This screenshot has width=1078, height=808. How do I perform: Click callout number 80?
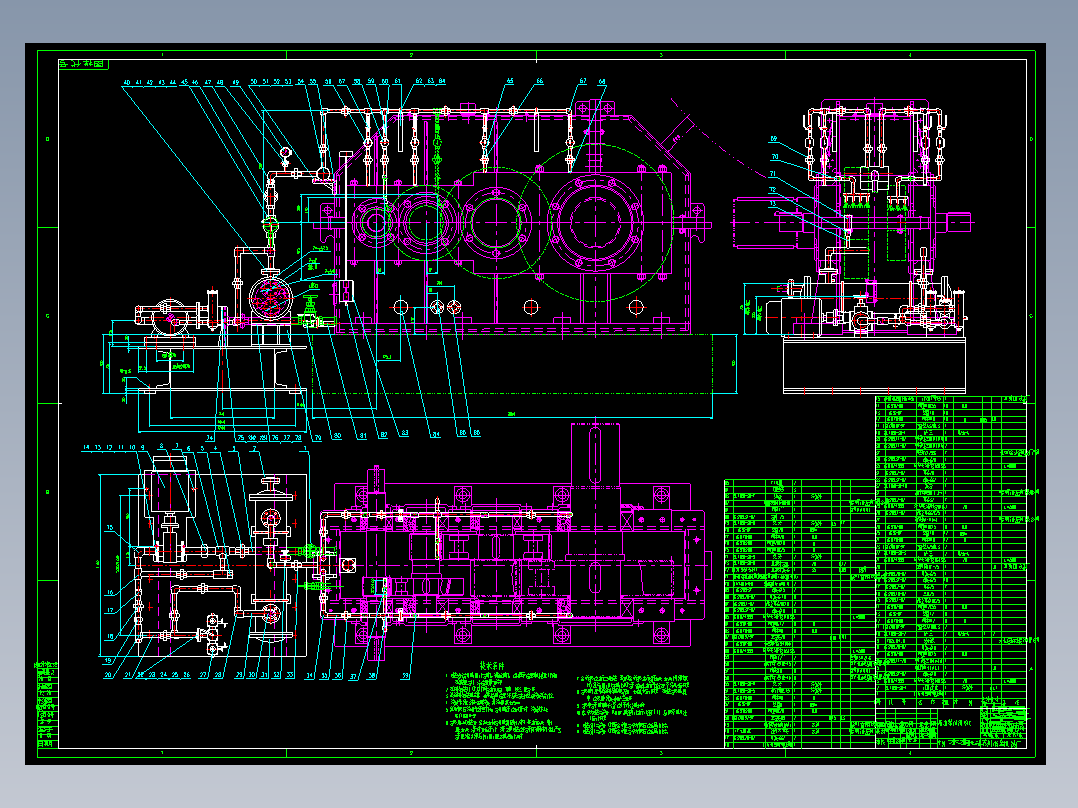click(337, 436)
